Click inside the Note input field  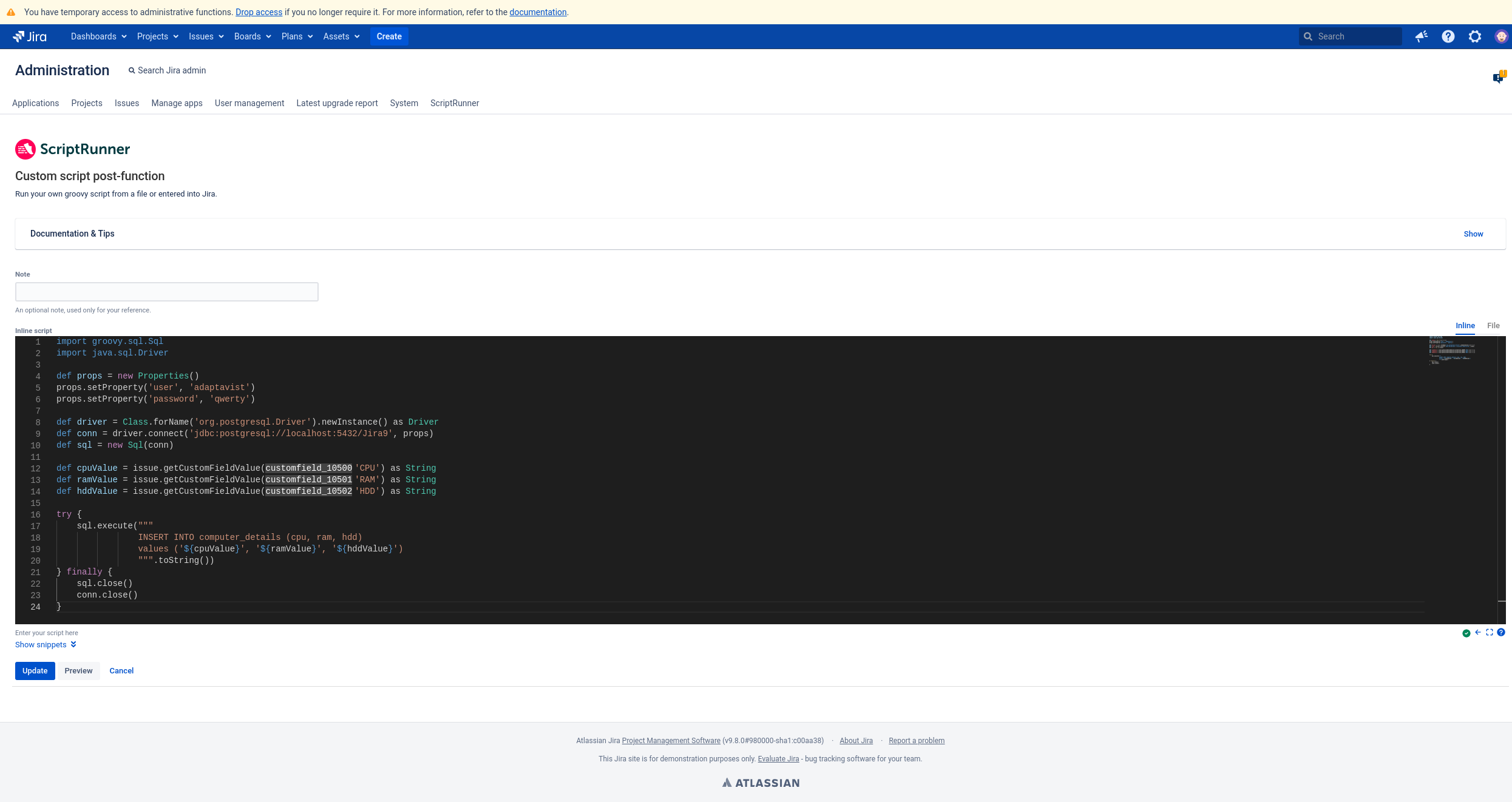[166, 292]
